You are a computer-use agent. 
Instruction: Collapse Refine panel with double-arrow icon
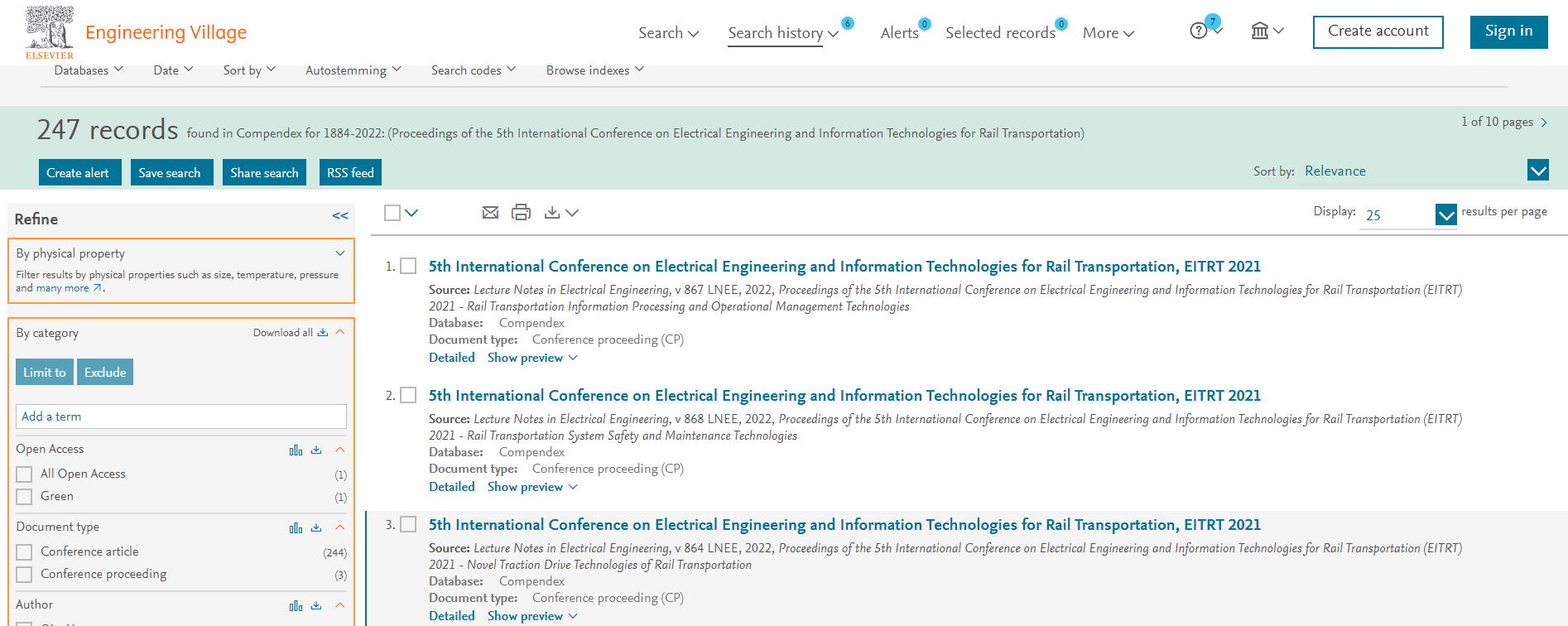coord(340,216)
